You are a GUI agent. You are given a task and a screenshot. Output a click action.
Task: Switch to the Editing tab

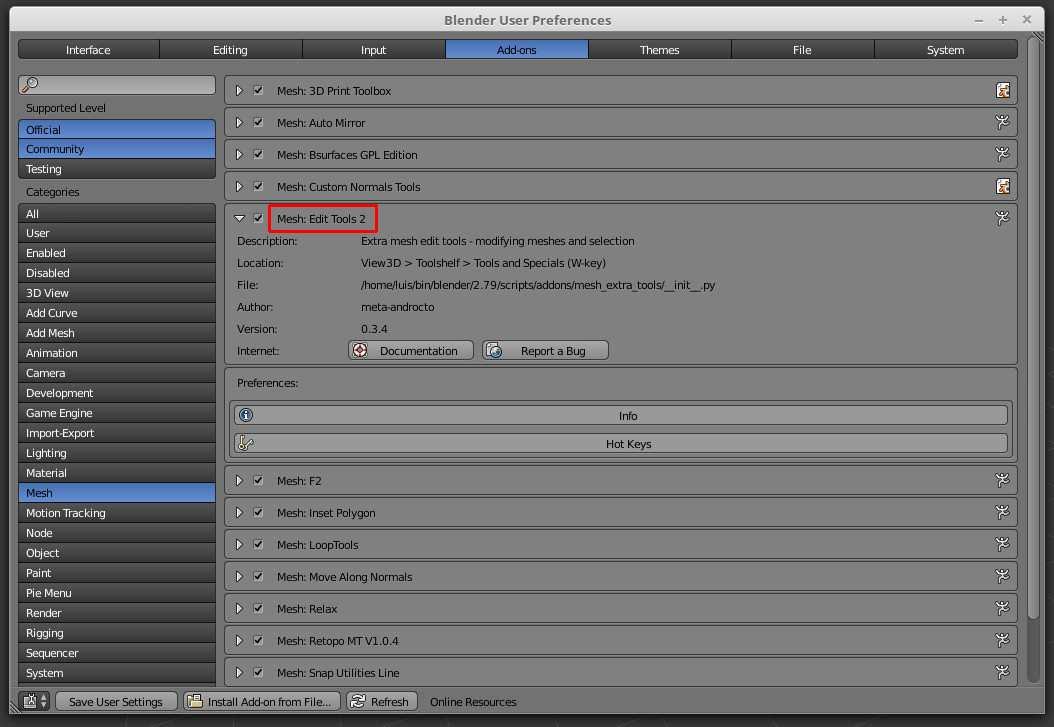pos(231,50)
